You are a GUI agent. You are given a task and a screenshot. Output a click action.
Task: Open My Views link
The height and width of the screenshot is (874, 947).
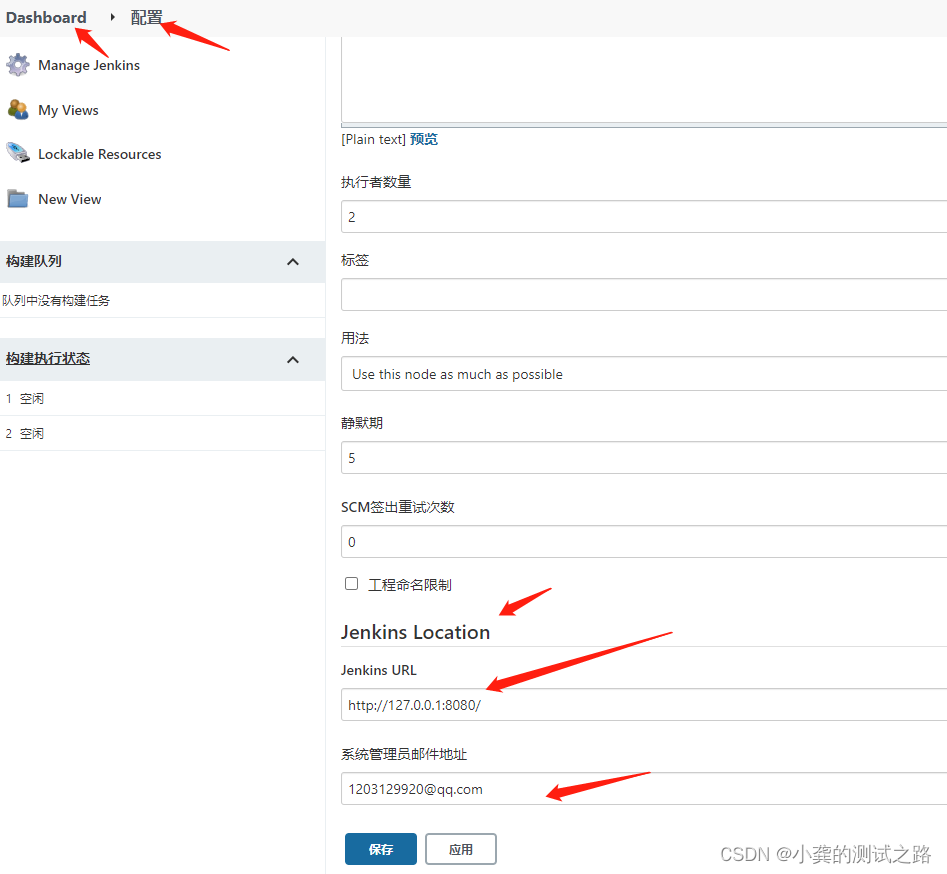(68, 110)
